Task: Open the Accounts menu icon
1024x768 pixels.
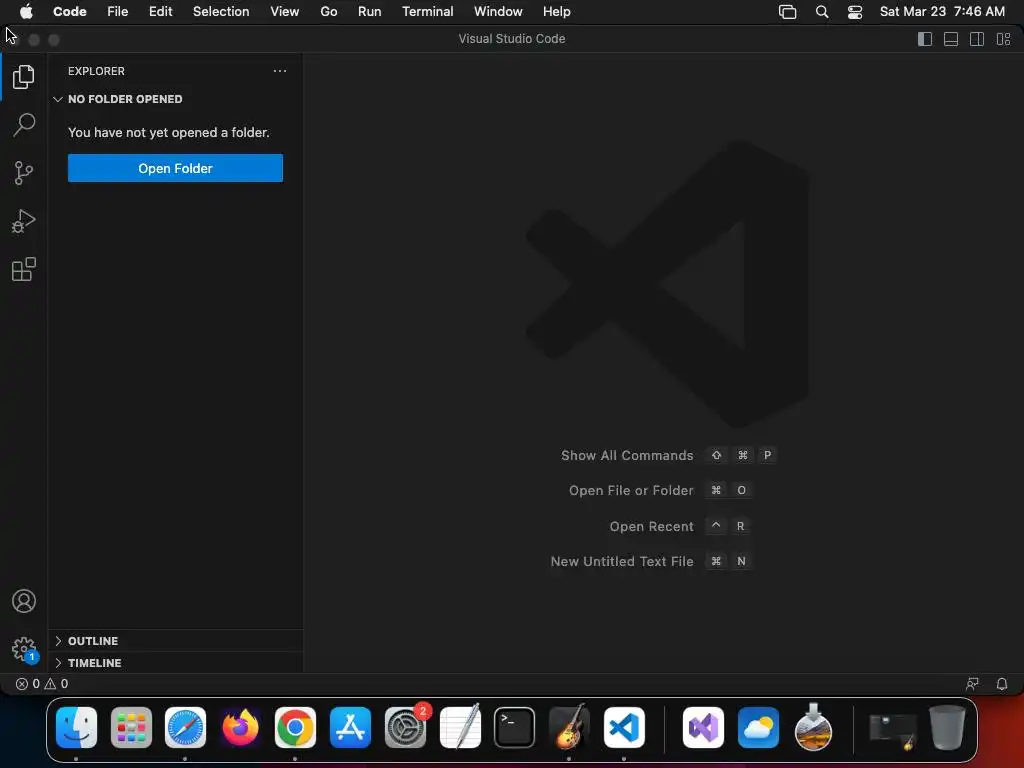Action: 24,601
